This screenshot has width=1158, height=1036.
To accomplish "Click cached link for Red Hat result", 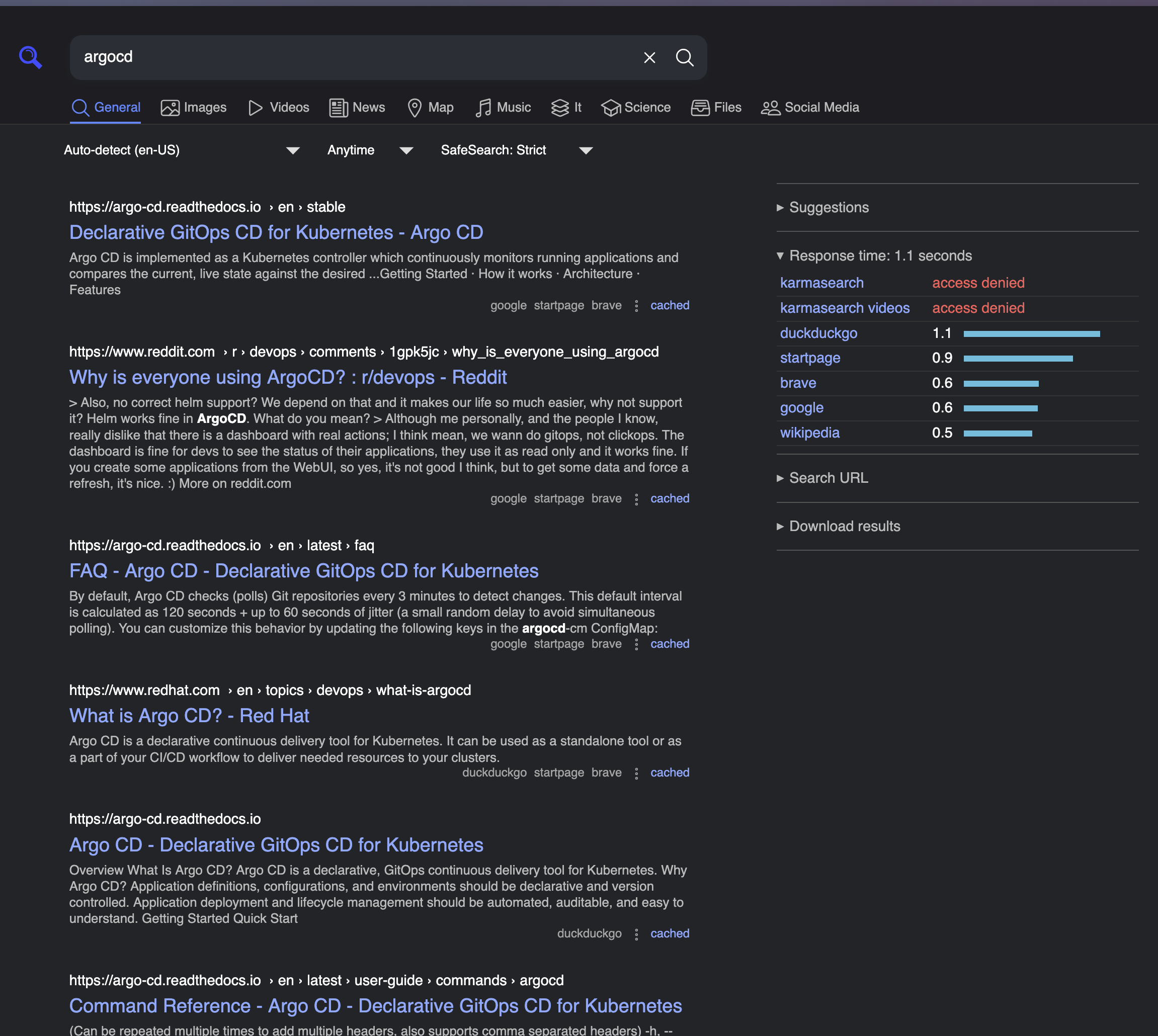I will click(x=670, y=773).
